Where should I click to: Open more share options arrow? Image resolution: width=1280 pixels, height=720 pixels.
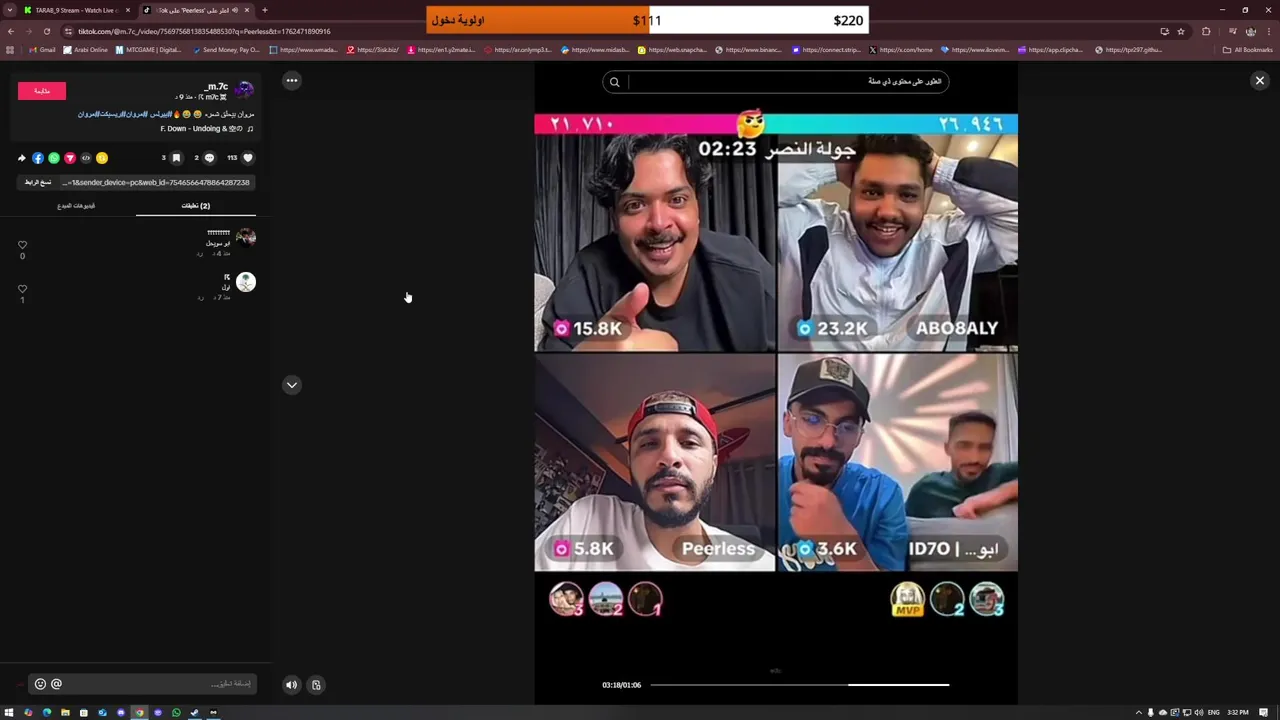point(22,158)
